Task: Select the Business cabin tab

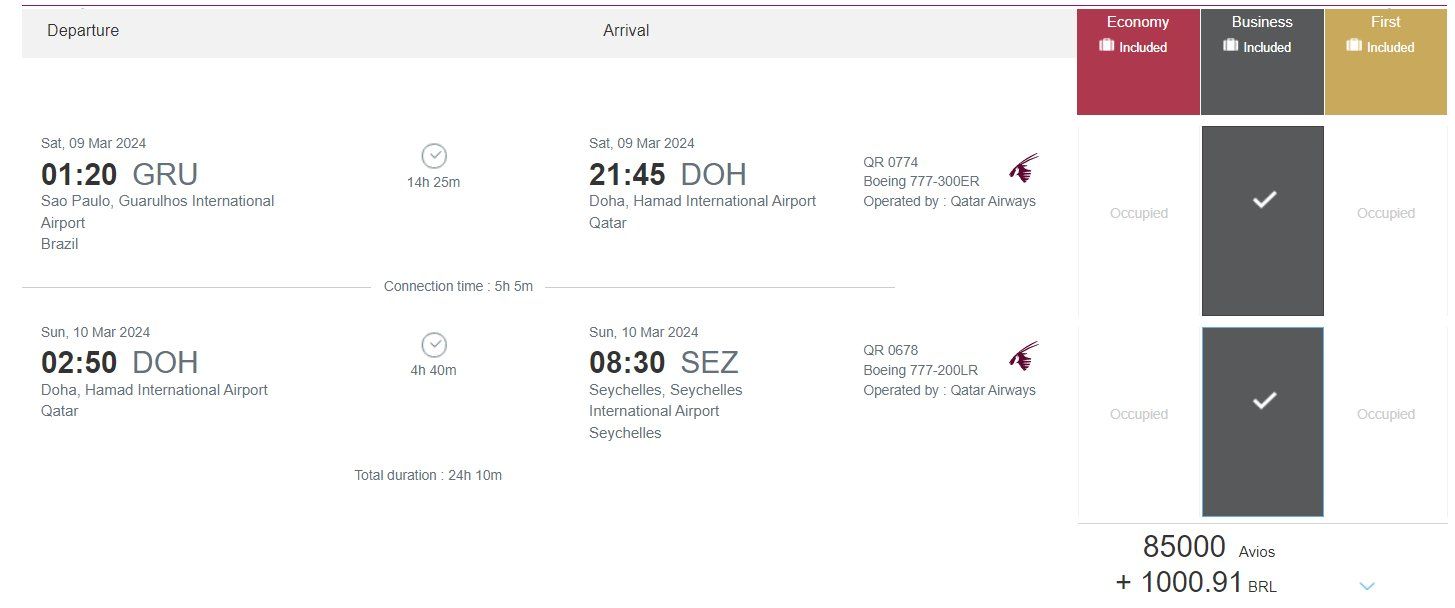Action: (1262, 62)
